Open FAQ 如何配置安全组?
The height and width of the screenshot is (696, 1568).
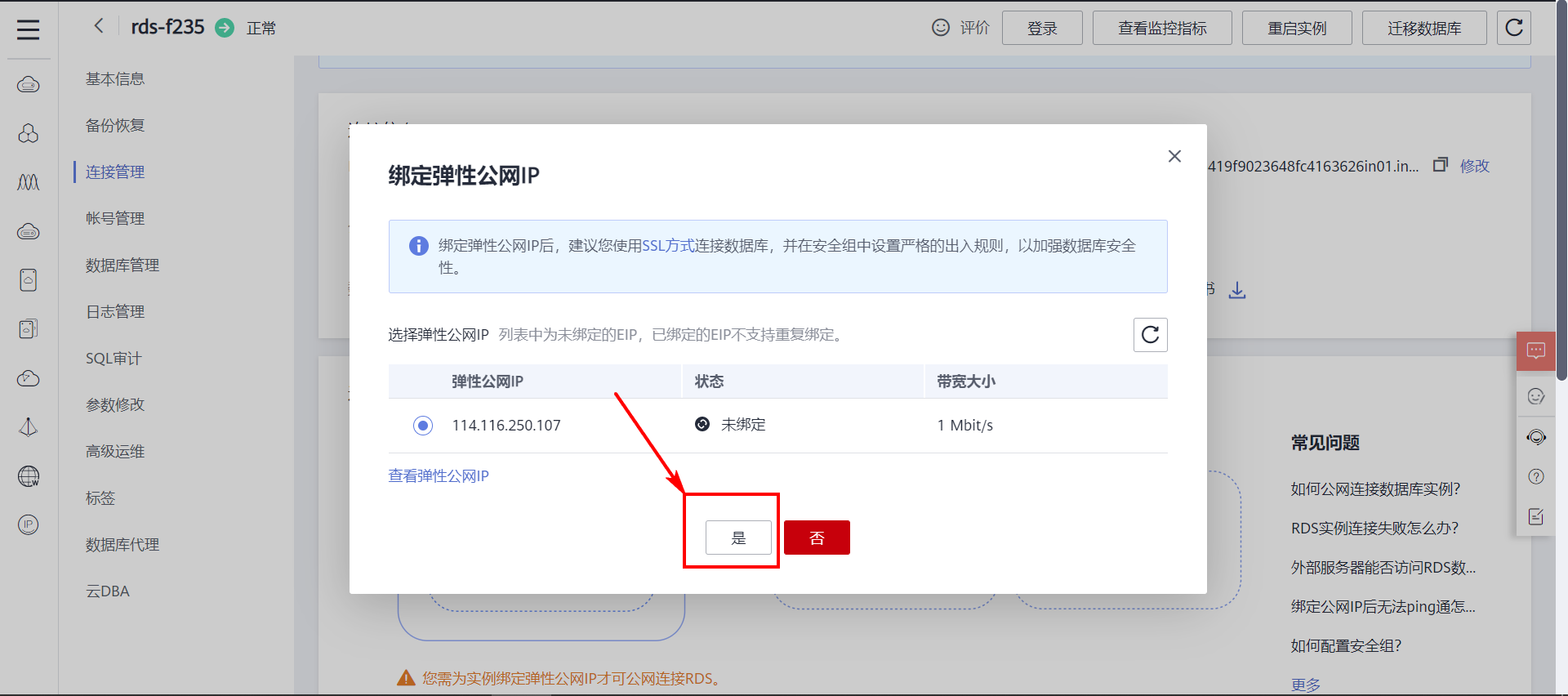[1346, 646]
